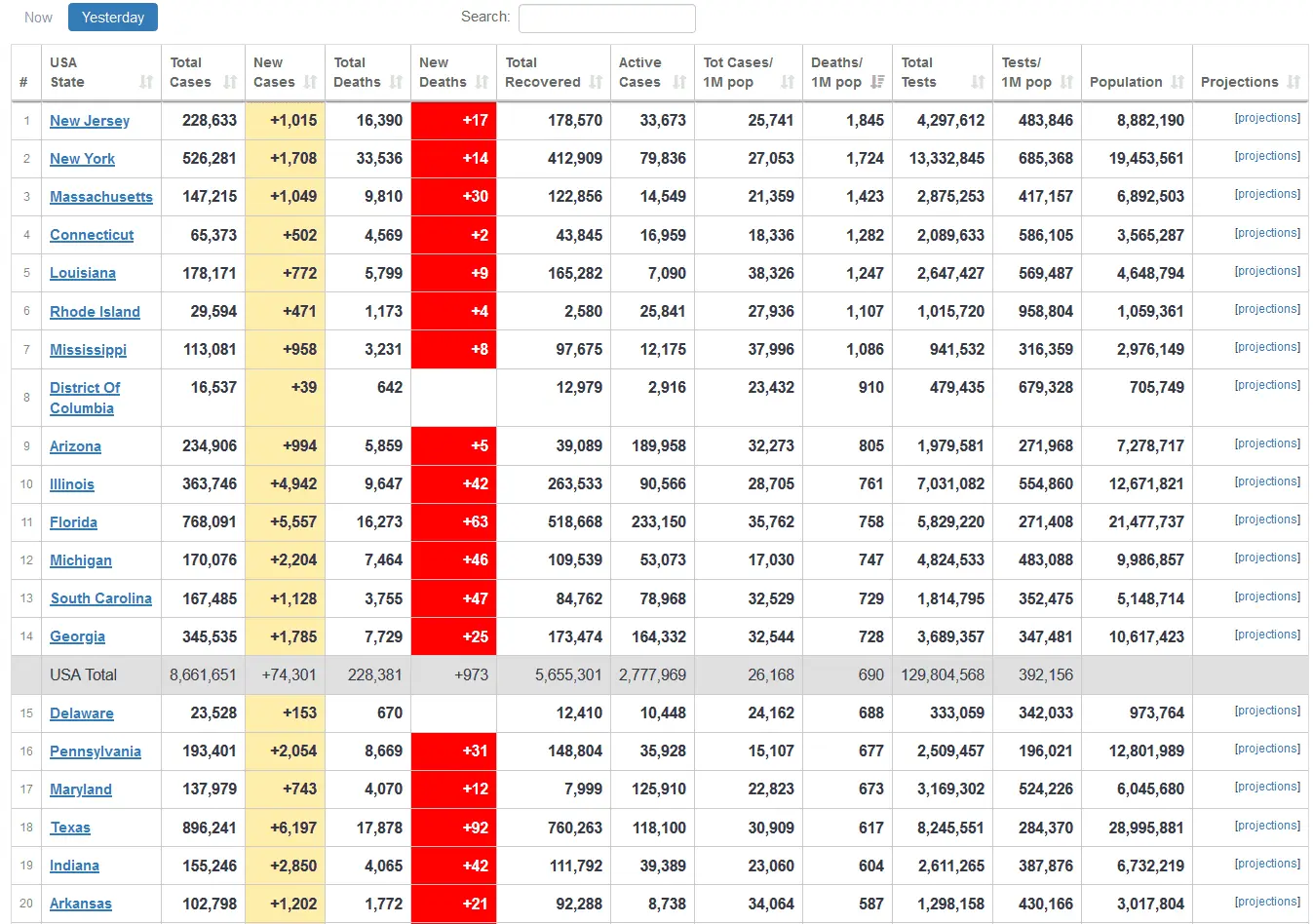Sort by New Deaths column icon

coord(482,83)
